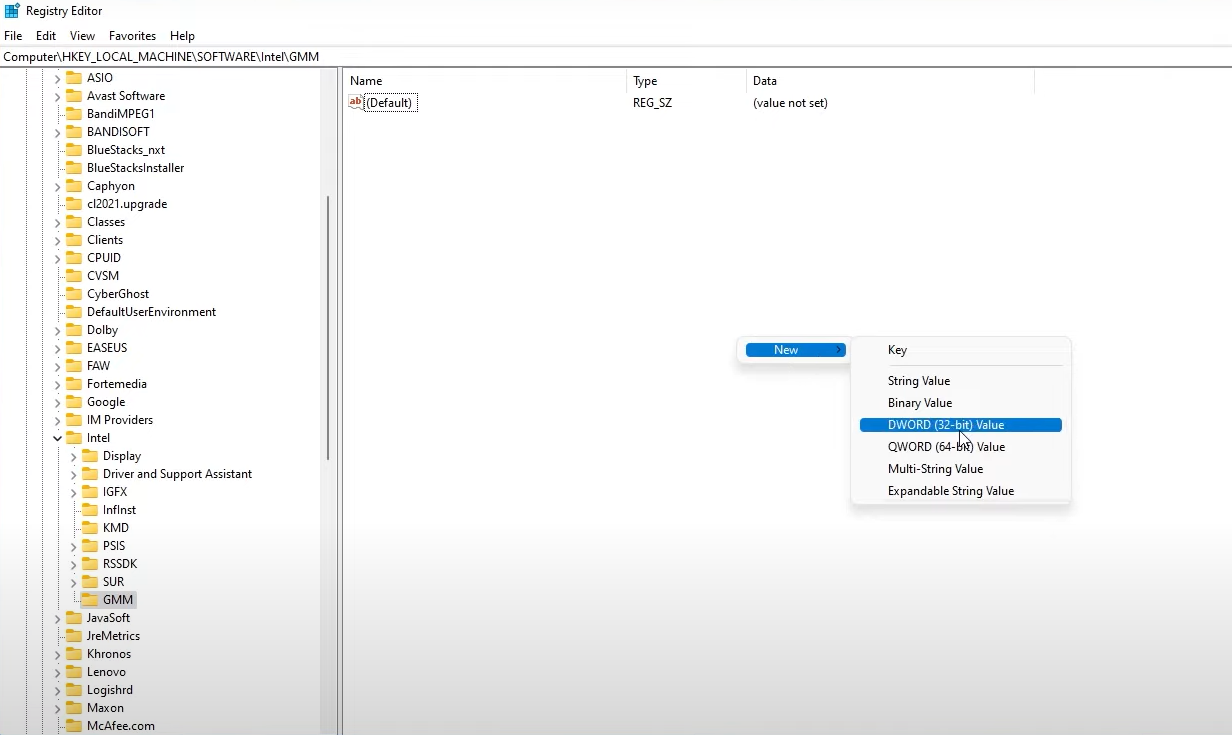Click the CyberGhost folder icon

(x=74, y=294)
